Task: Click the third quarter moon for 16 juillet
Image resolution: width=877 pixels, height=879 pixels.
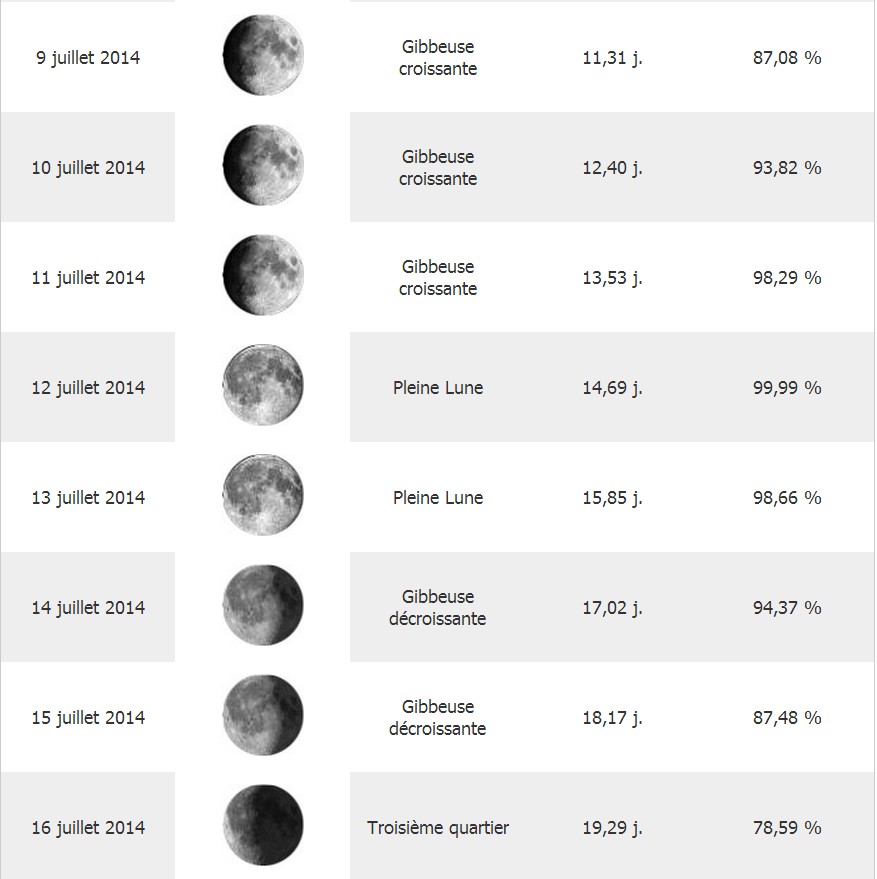Action: coord(263,825)
